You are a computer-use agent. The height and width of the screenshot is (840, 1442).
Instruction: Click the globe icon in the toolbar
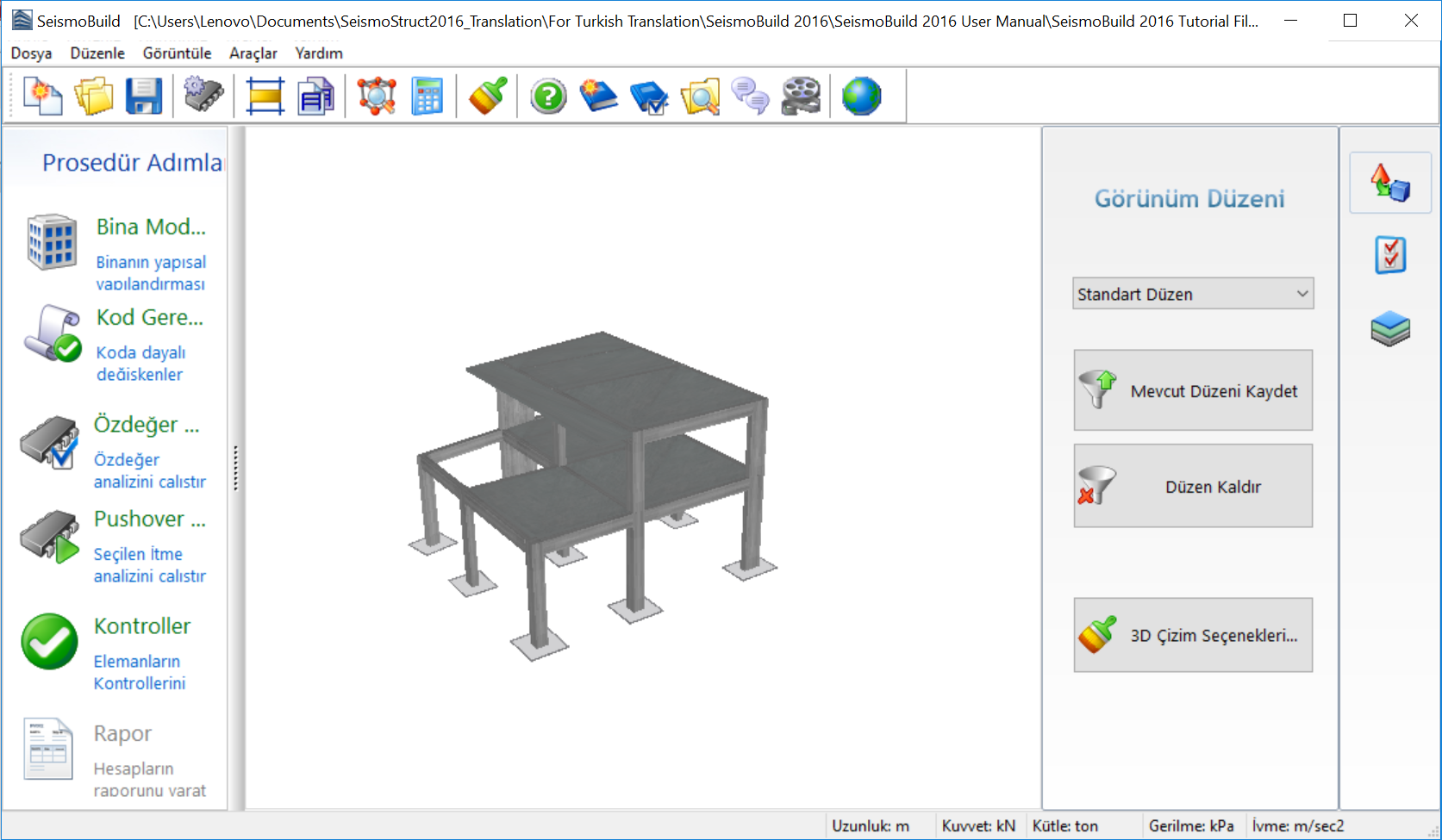pos(862,96)
